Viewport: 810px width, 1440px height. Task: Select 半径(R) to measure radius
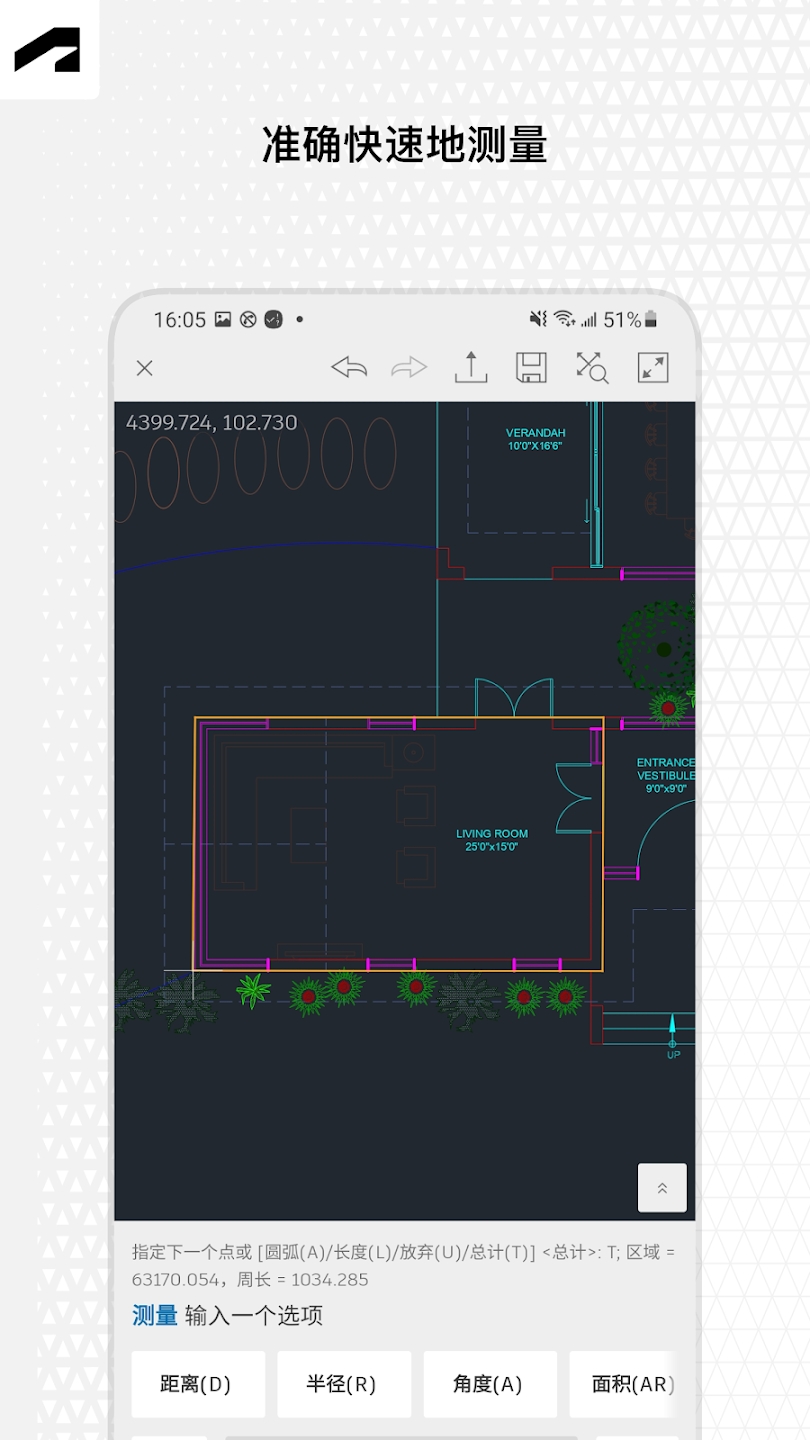345,1384
